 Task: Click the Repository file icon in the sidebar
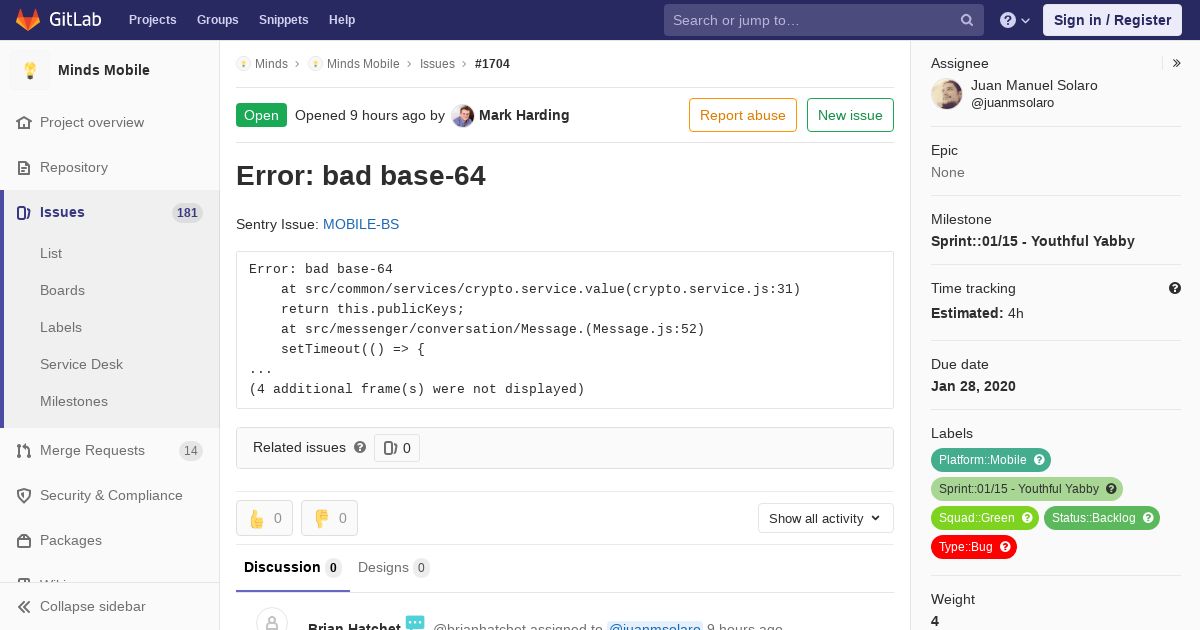pos(24,167)
